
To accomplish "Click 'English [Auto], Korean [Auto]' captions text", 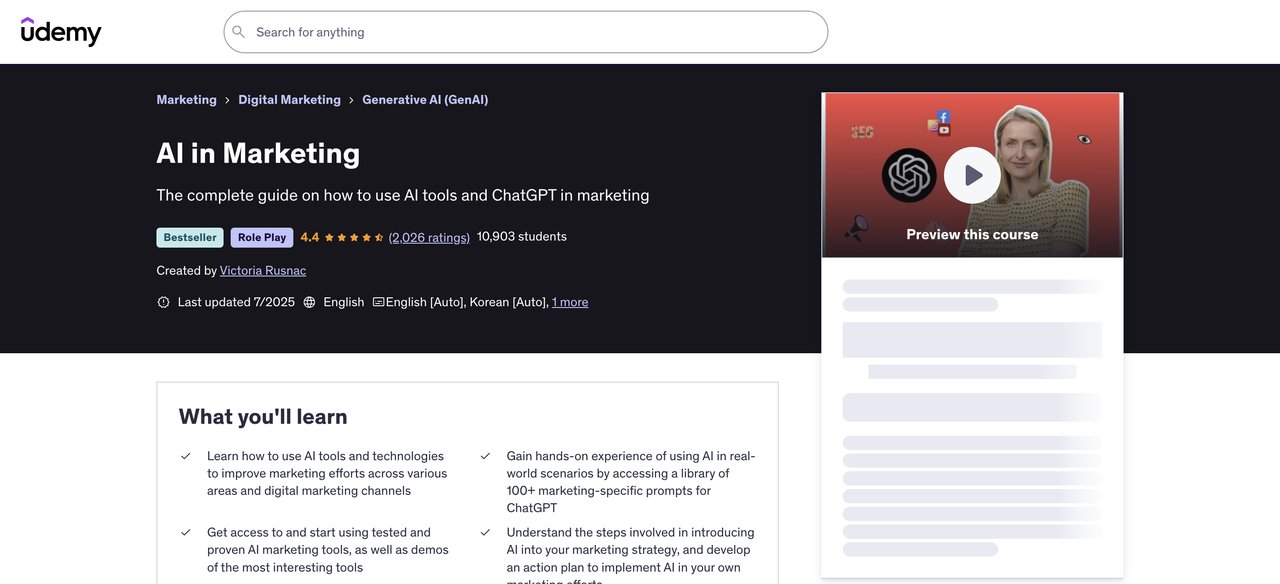I will [x=467, y=302].
